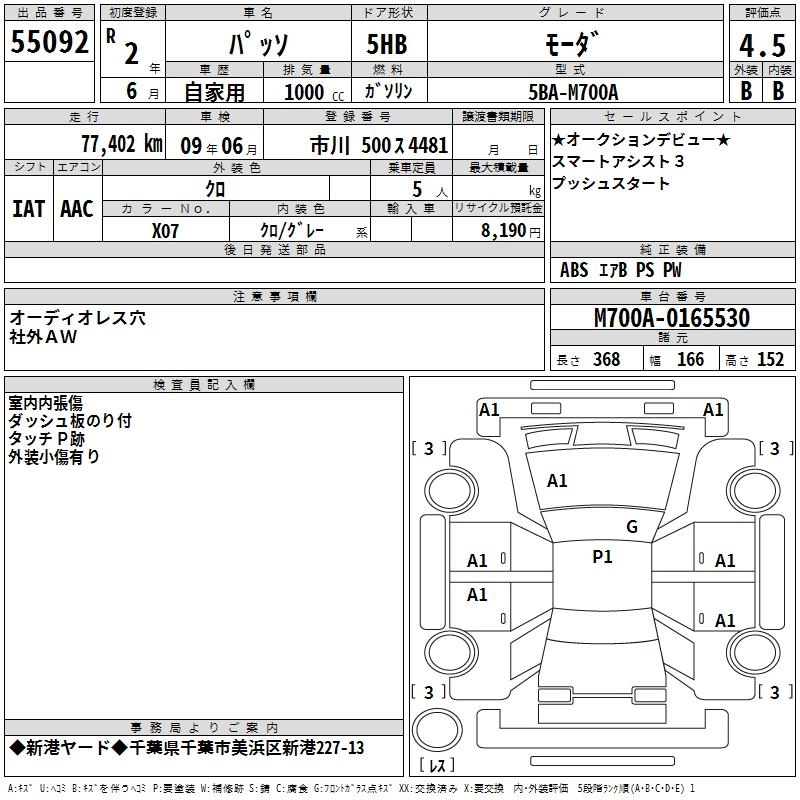Select the length value 368

pos(607,359)
